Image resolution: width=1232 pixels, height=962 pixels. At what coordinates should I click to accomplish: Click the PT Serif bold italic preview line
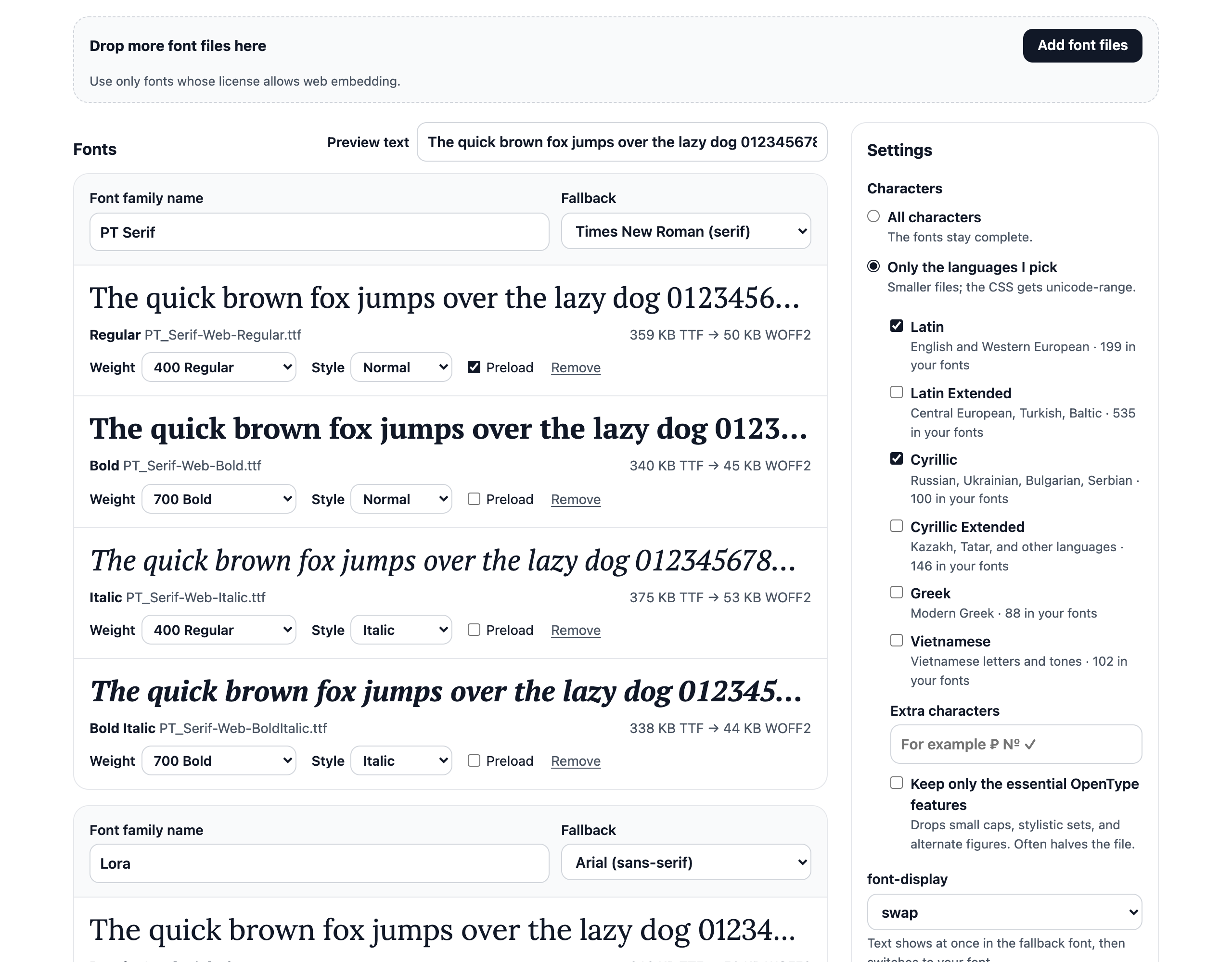[446, 691]
